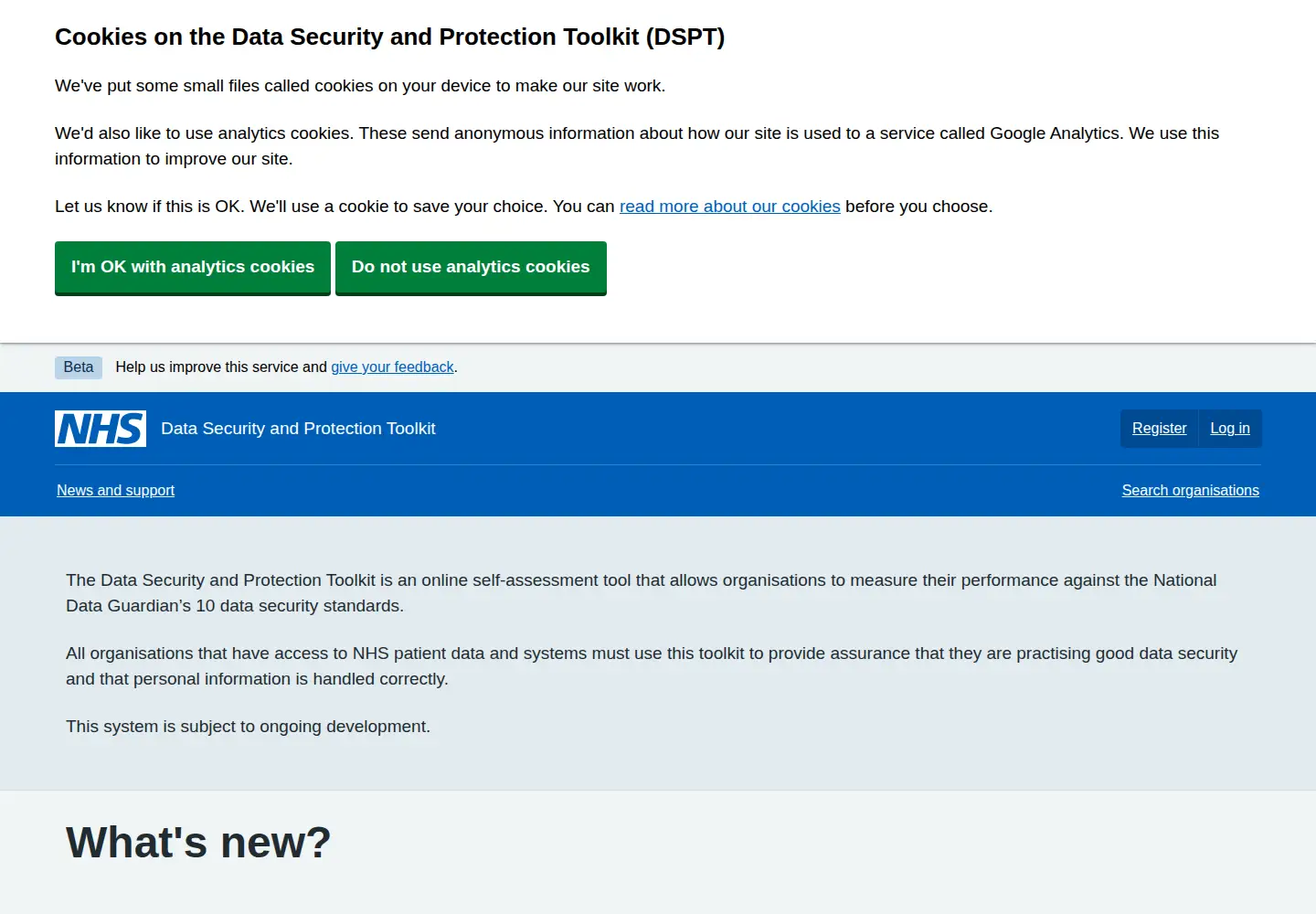Click 'Do not use analytics cookies'
Image resolution: width=1316 pixels, height=914 pixels.
(471, 268)
